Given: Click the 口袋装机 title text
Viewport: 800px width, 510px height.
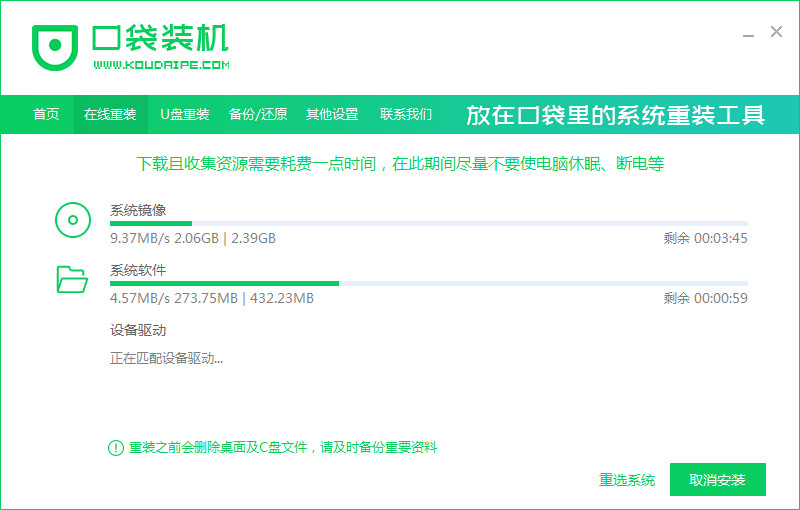Looking at the screenshot, I should (x=161, y=36).
